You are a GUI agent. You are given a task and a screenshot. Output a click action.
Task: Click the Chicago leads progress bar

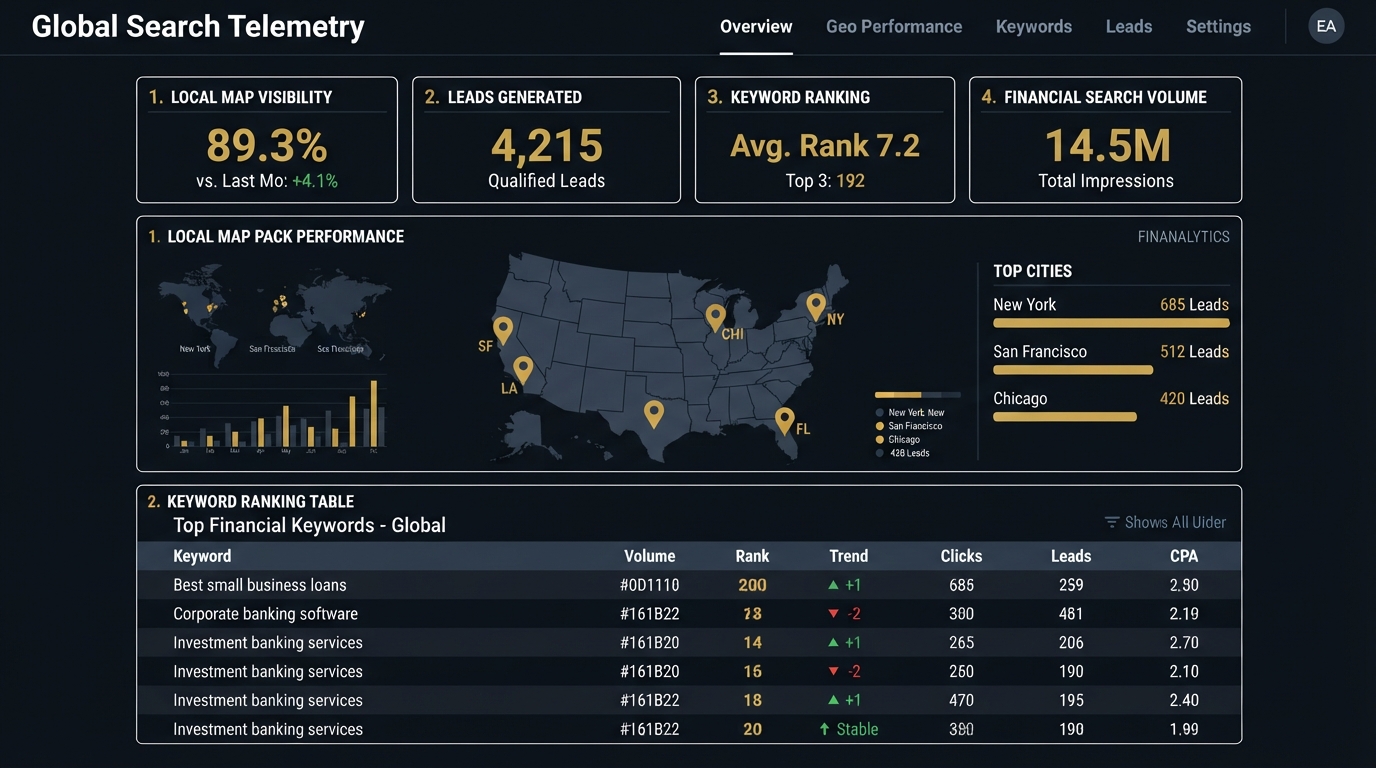tap(1065, 417)
